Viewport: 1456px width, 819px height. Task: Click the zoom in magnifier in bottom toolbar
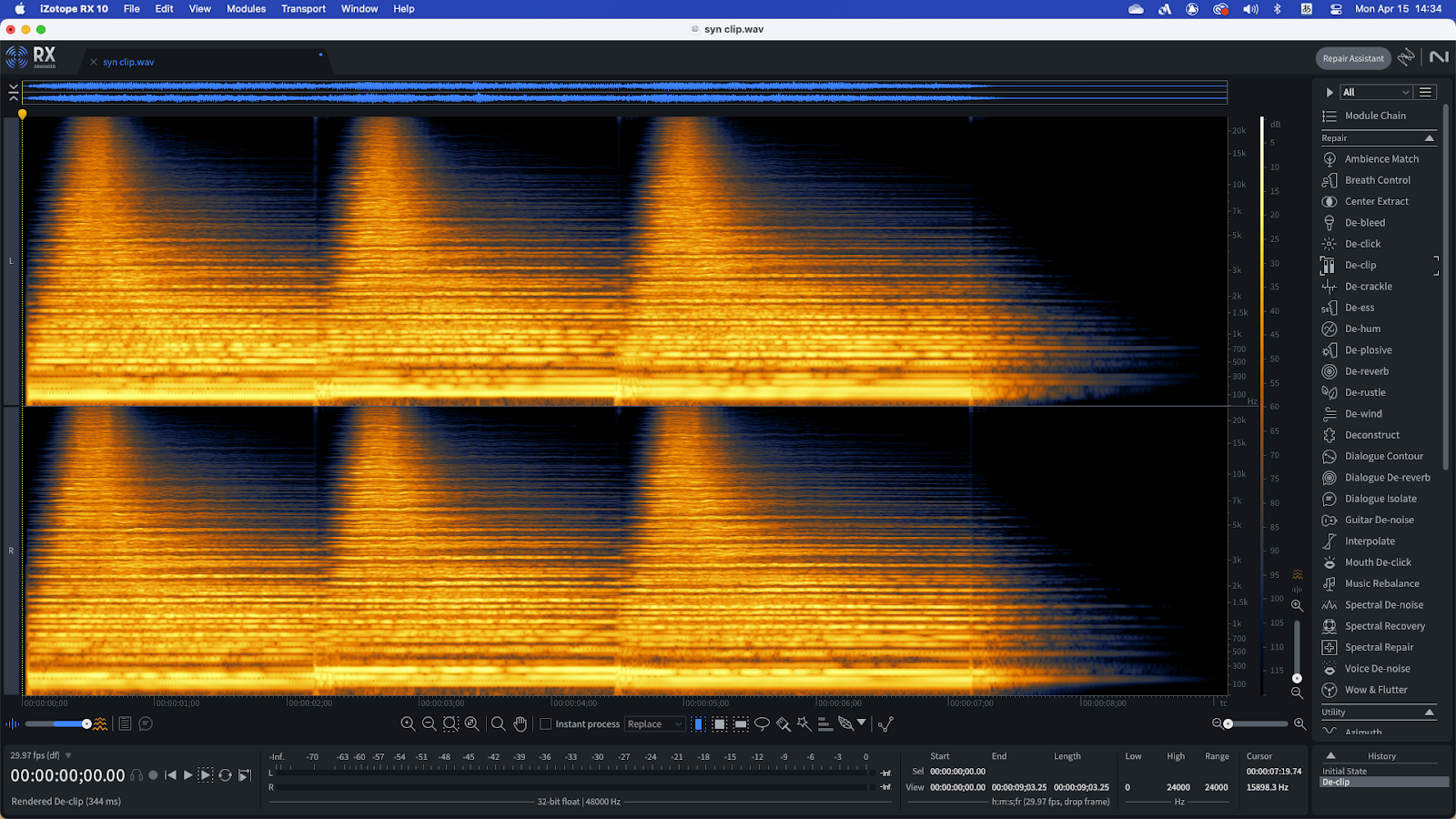pyautogui.click(x=408, y=724)
